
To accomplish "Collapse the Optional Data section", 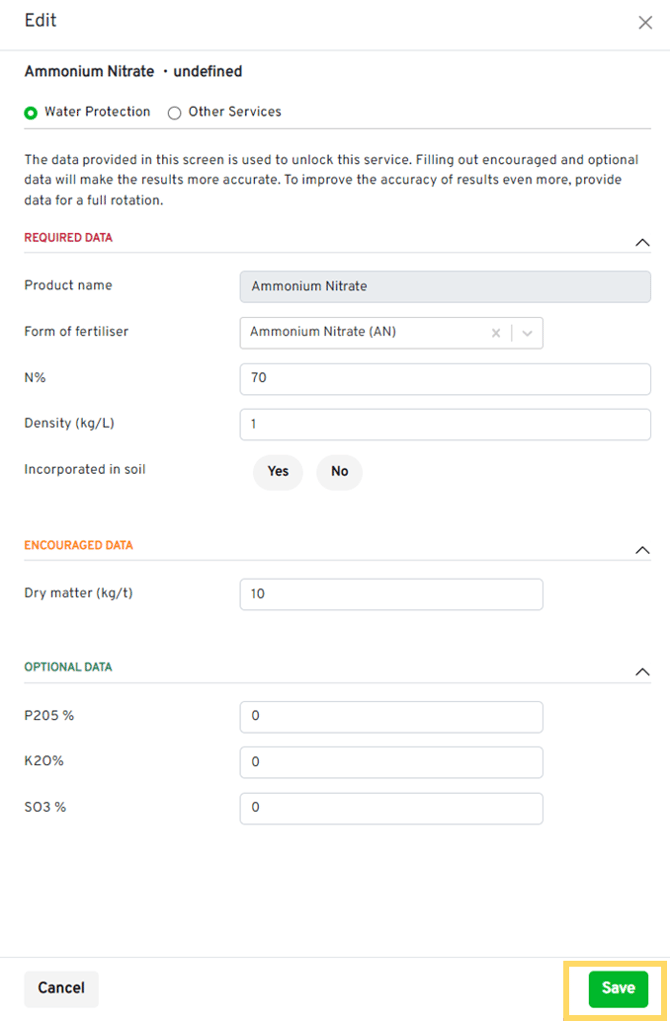I will (643, 672).
